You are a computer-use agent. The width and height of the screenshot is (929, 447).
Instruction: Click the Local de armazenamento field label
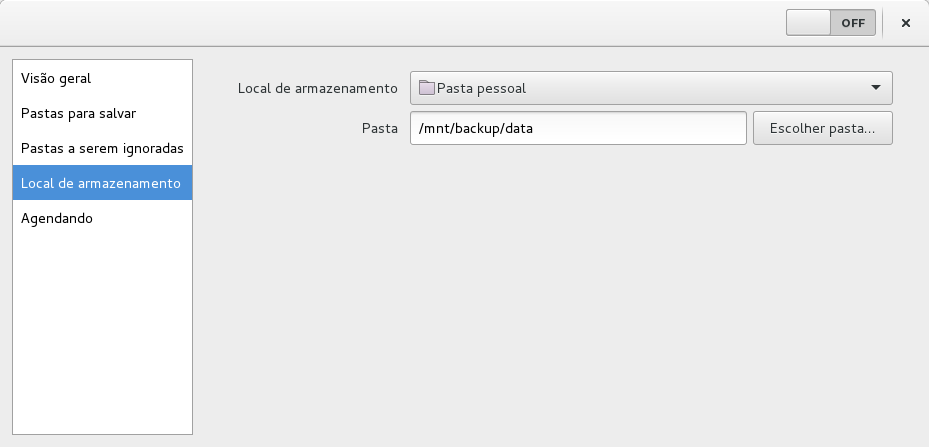[318, 88]
